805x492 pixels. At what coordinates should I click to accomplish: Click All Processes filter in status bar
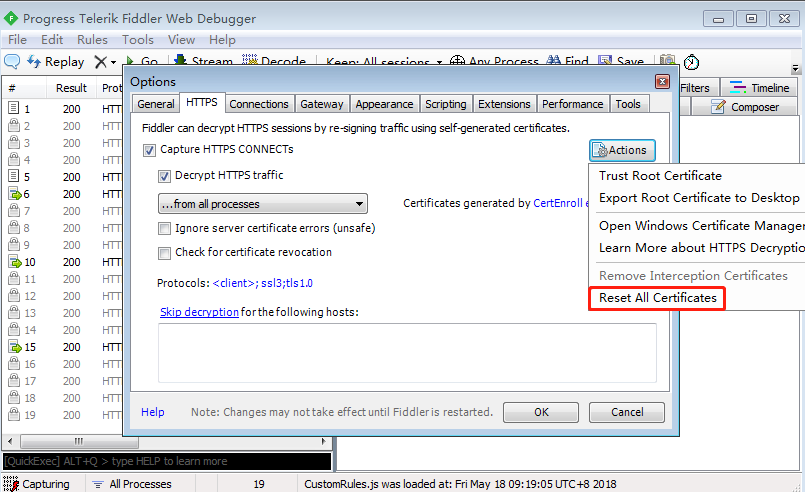click(x=132, y=484)
